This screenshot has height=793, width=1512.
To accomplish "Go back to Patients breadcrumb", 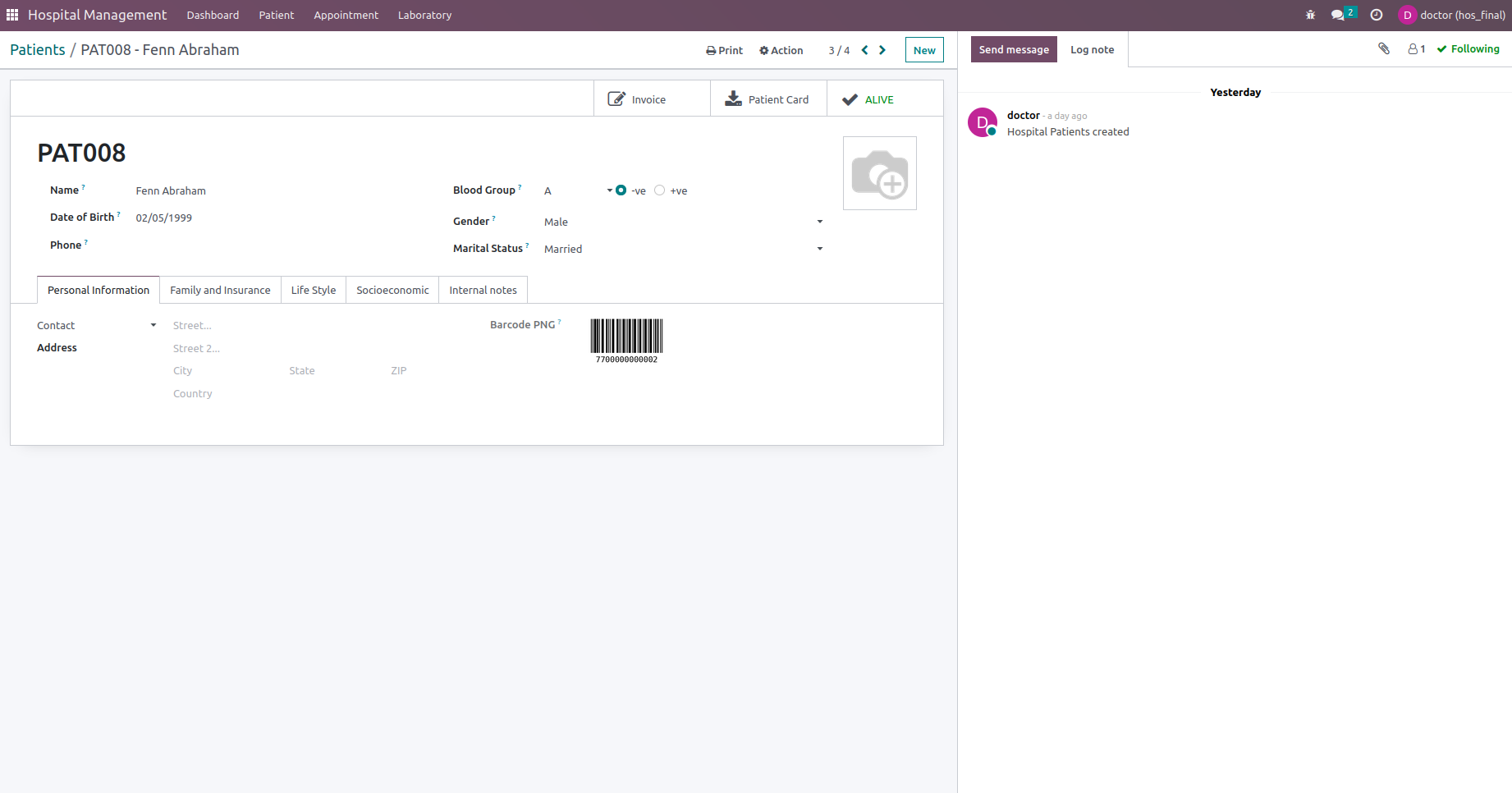I will pyautogui.click(x=38, y=49).
